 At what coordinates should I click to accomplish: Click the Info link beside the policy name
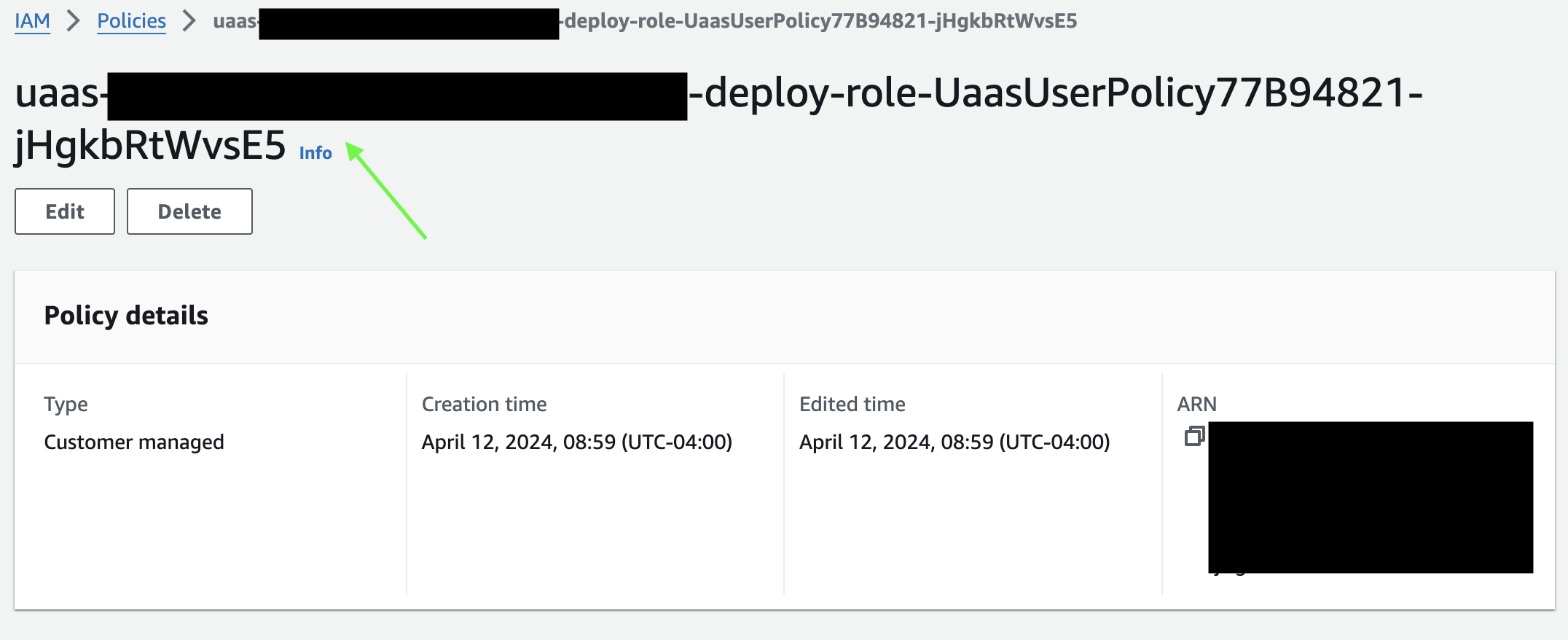pos(315,152)
